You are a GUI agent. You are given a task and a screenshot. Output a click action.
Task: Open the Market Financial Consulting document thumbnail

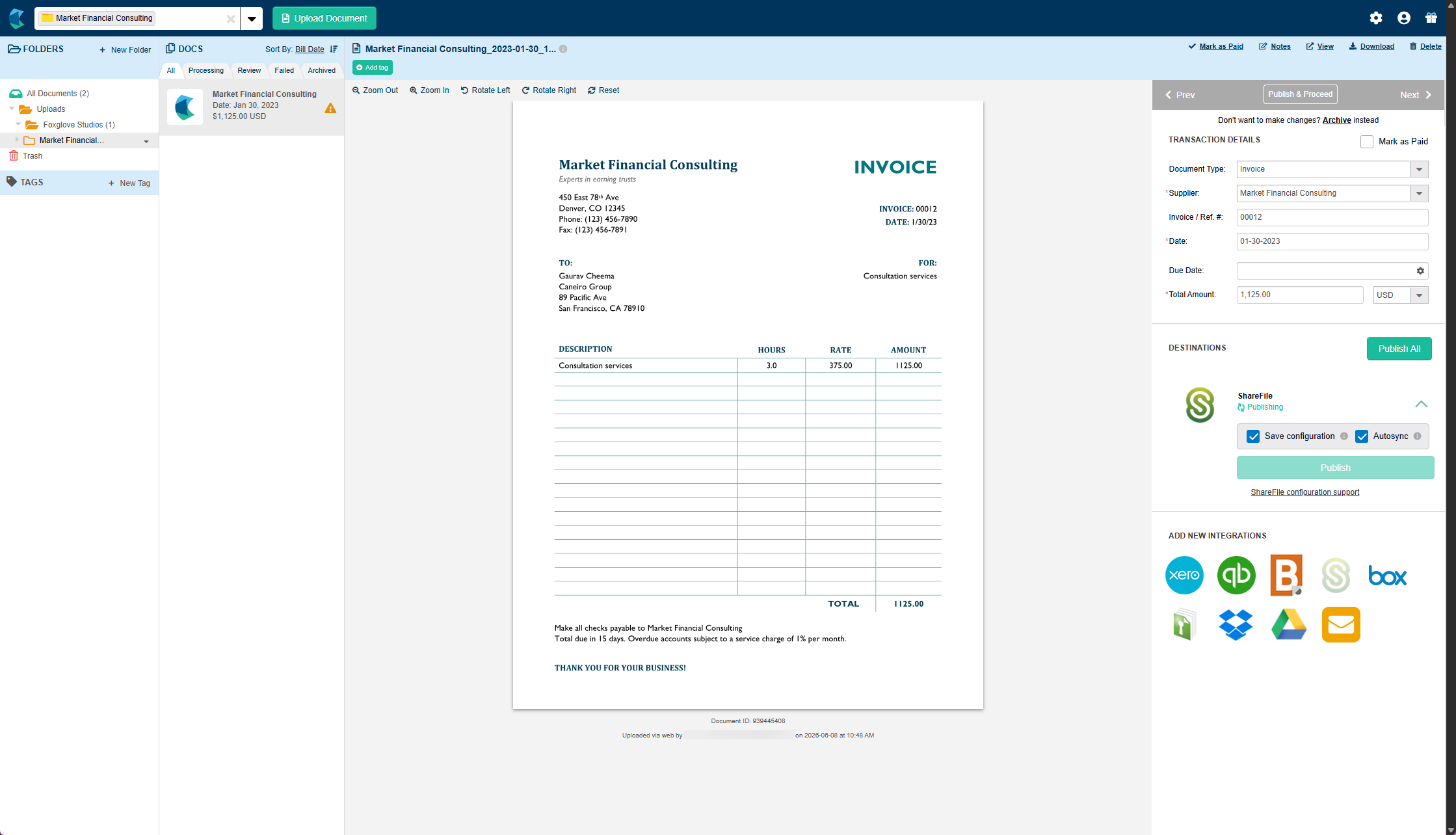185,107
